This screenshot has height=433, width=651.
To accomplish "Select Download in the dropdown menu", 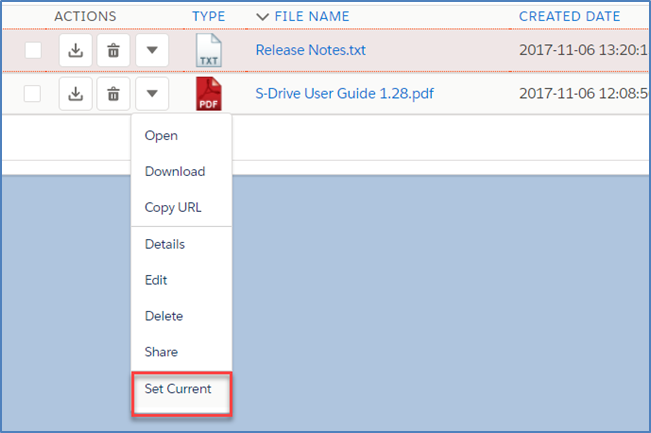I will pos(175,171).
